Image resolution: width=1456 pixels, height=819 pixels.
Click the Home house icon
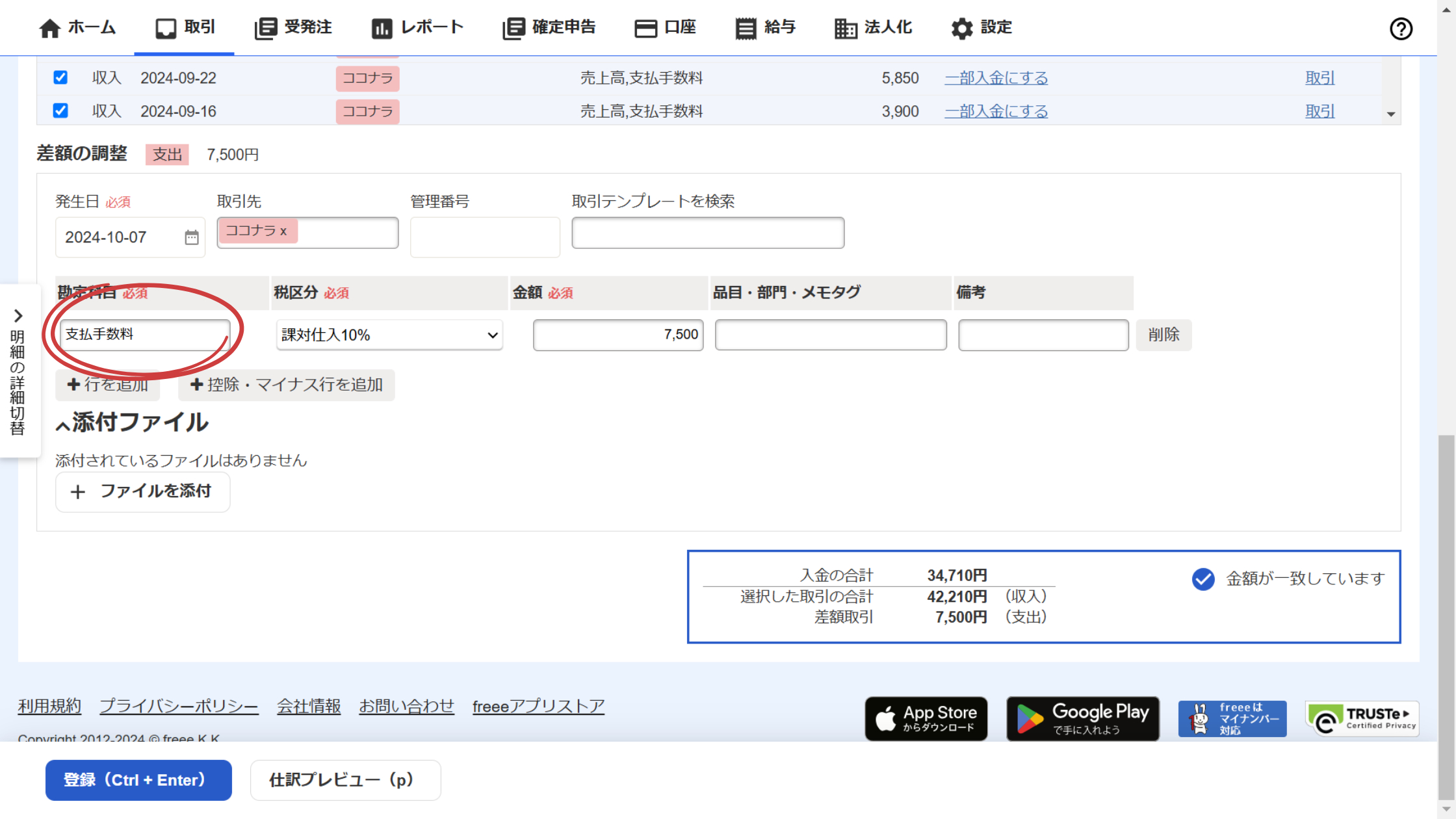49,28
